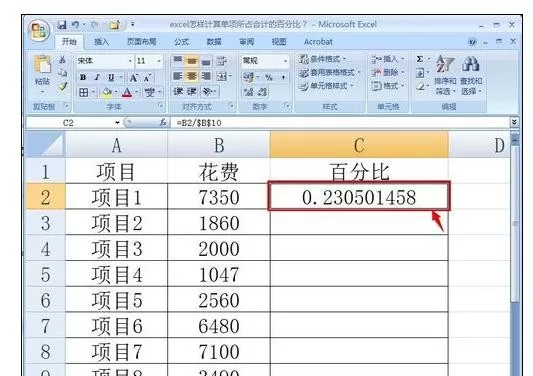
Task: Decrease font size with the smaller A icon
Action: (147, 78)
